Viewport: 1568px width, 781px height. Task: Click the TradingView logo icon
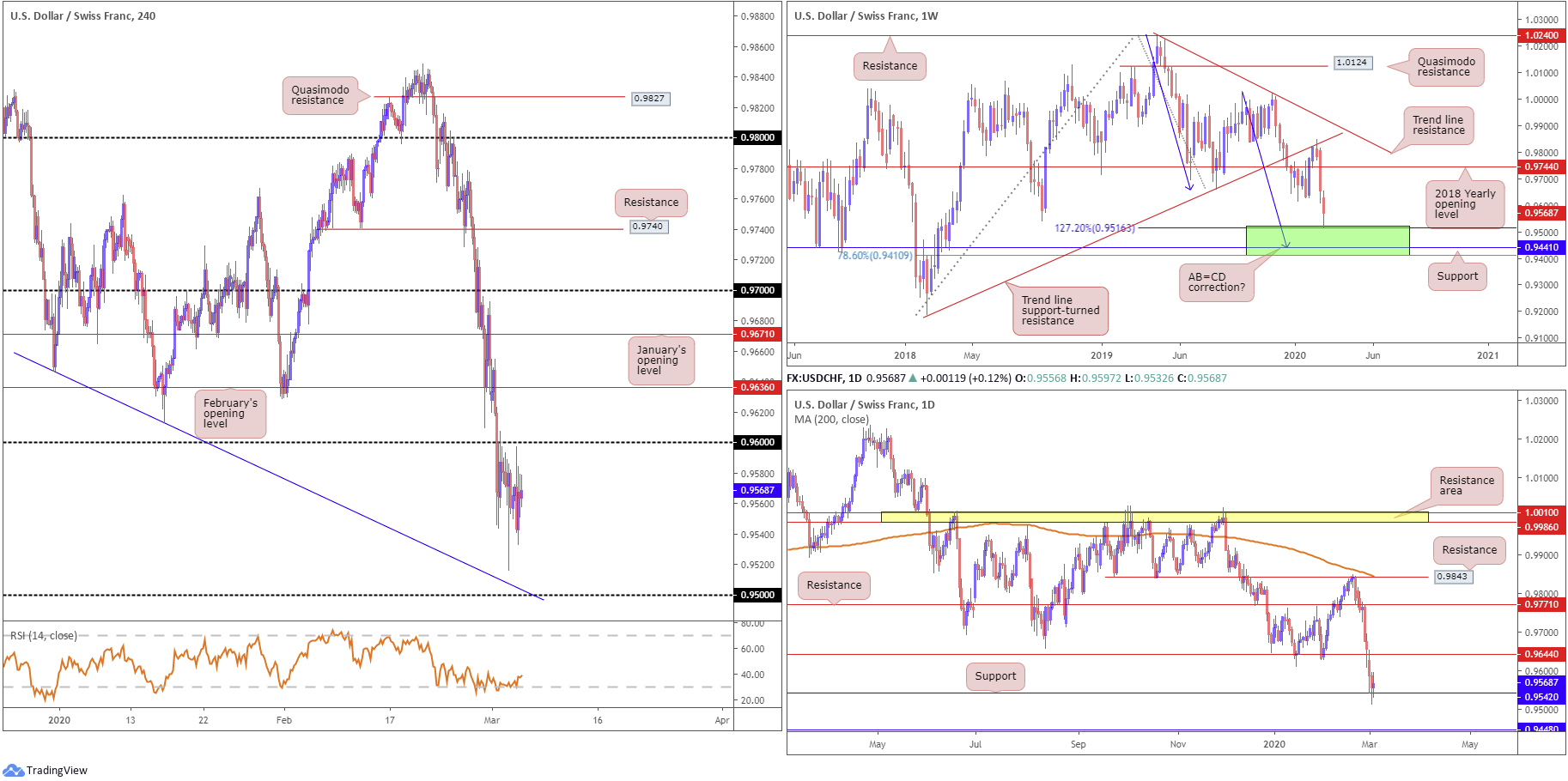click(x=13, y=770)
